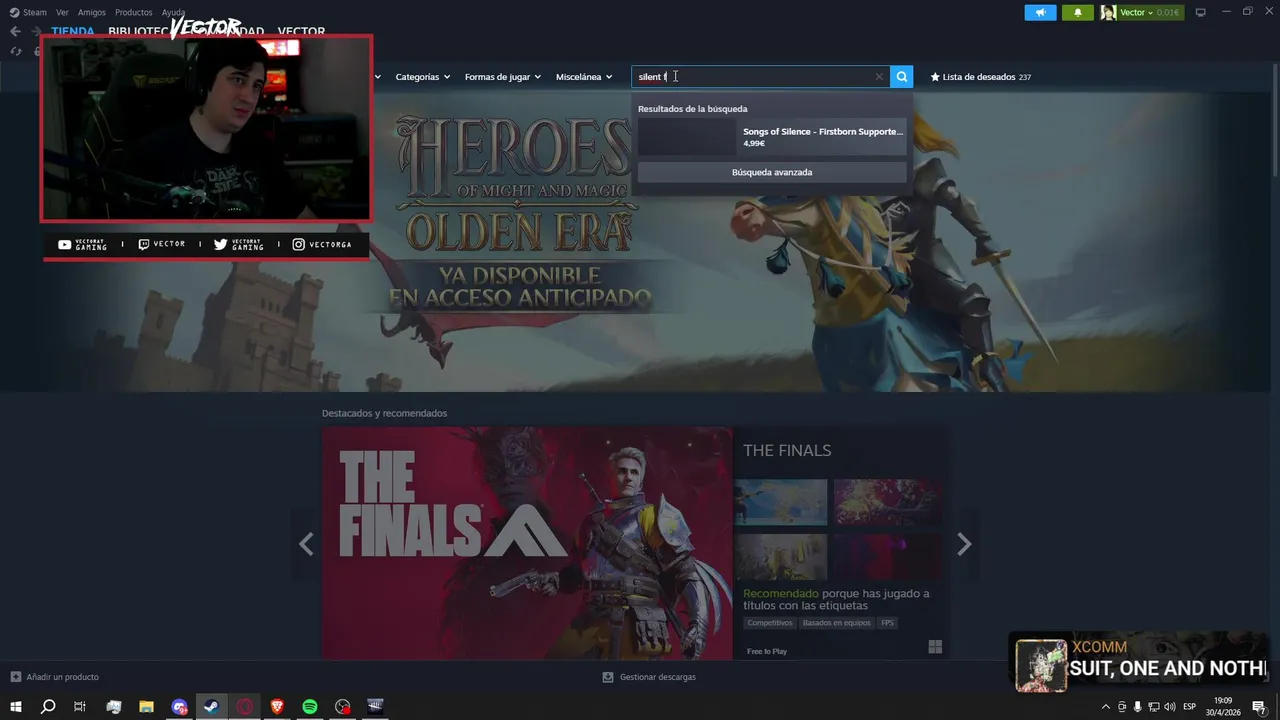
Task: Open Lista de deseados wishlist link
Action: [981, 77]
